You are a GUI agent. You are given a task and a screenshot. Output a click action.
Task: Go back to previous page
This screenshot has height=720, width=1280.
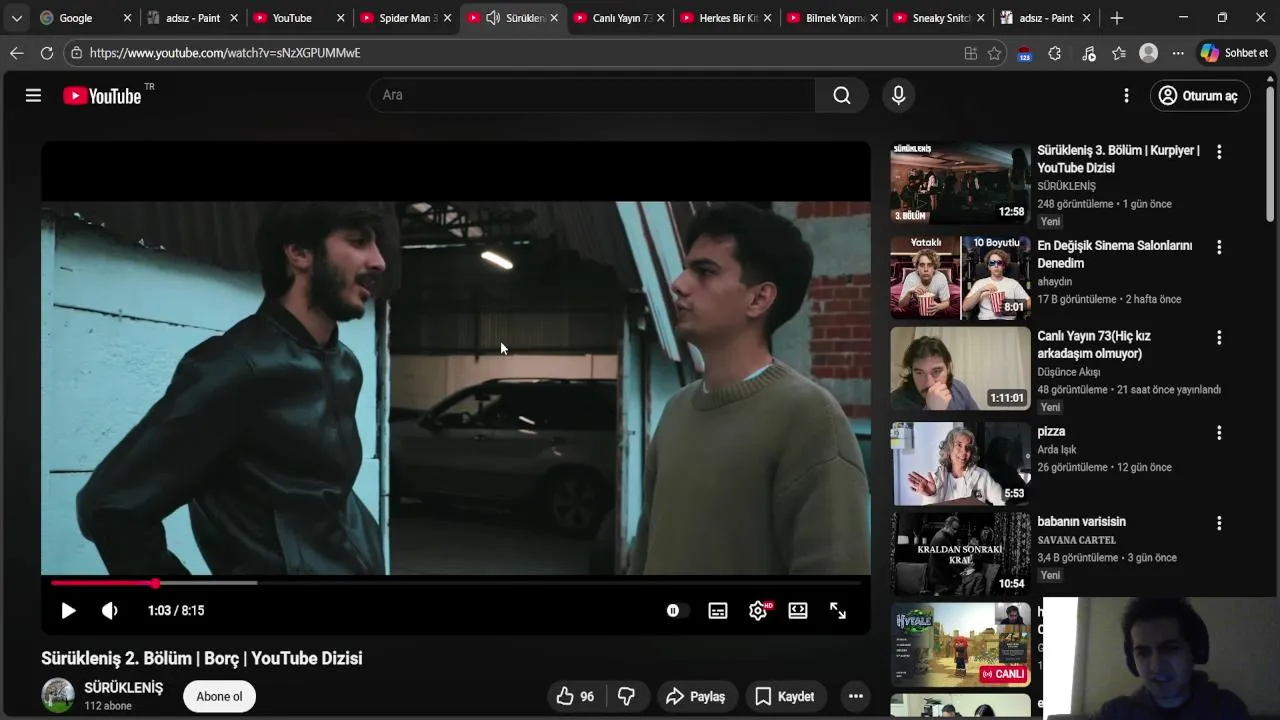click(16, 53)
